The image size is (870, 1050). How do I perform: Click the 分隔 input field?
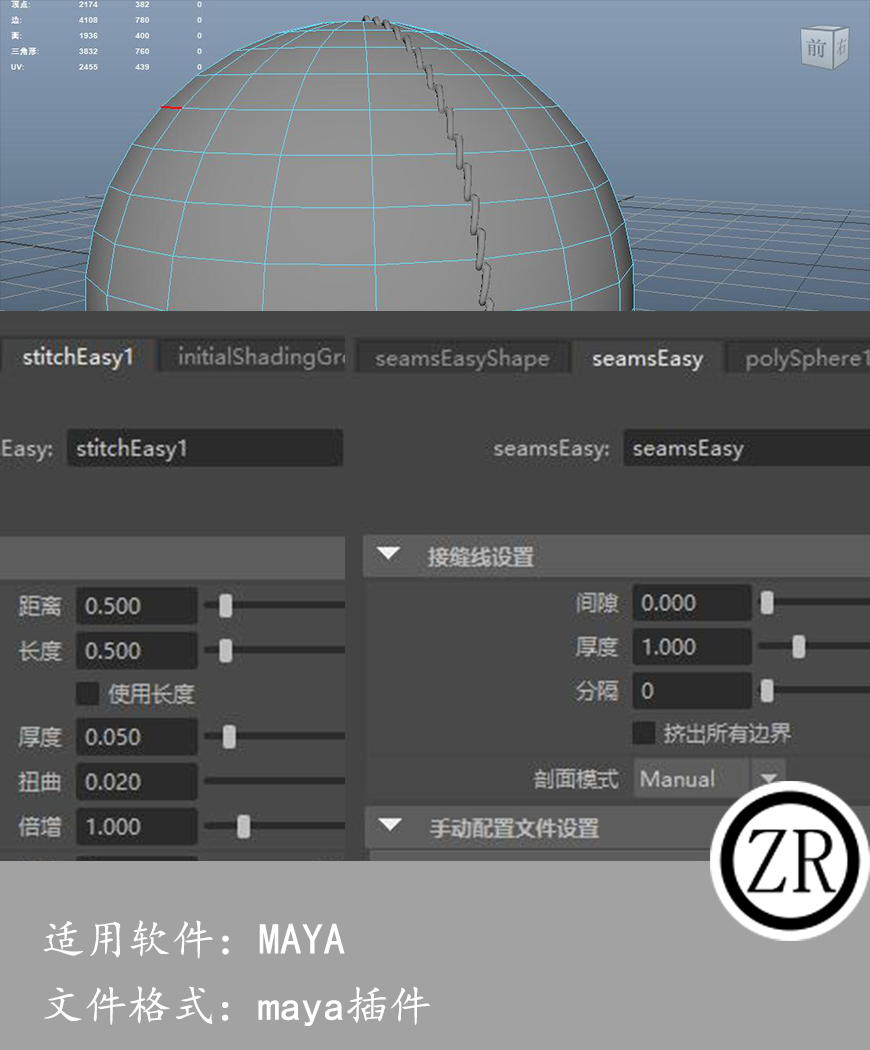click(x=690, y=691)
